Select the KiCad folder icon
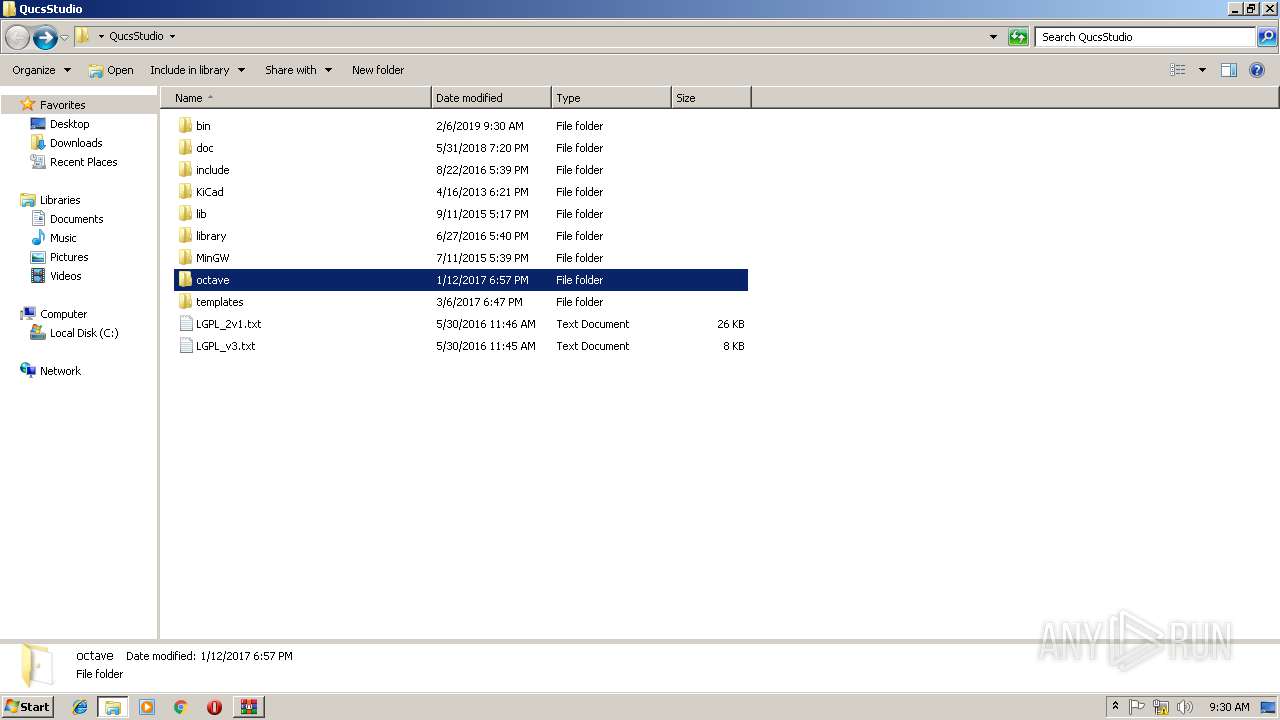 point(185,192)
